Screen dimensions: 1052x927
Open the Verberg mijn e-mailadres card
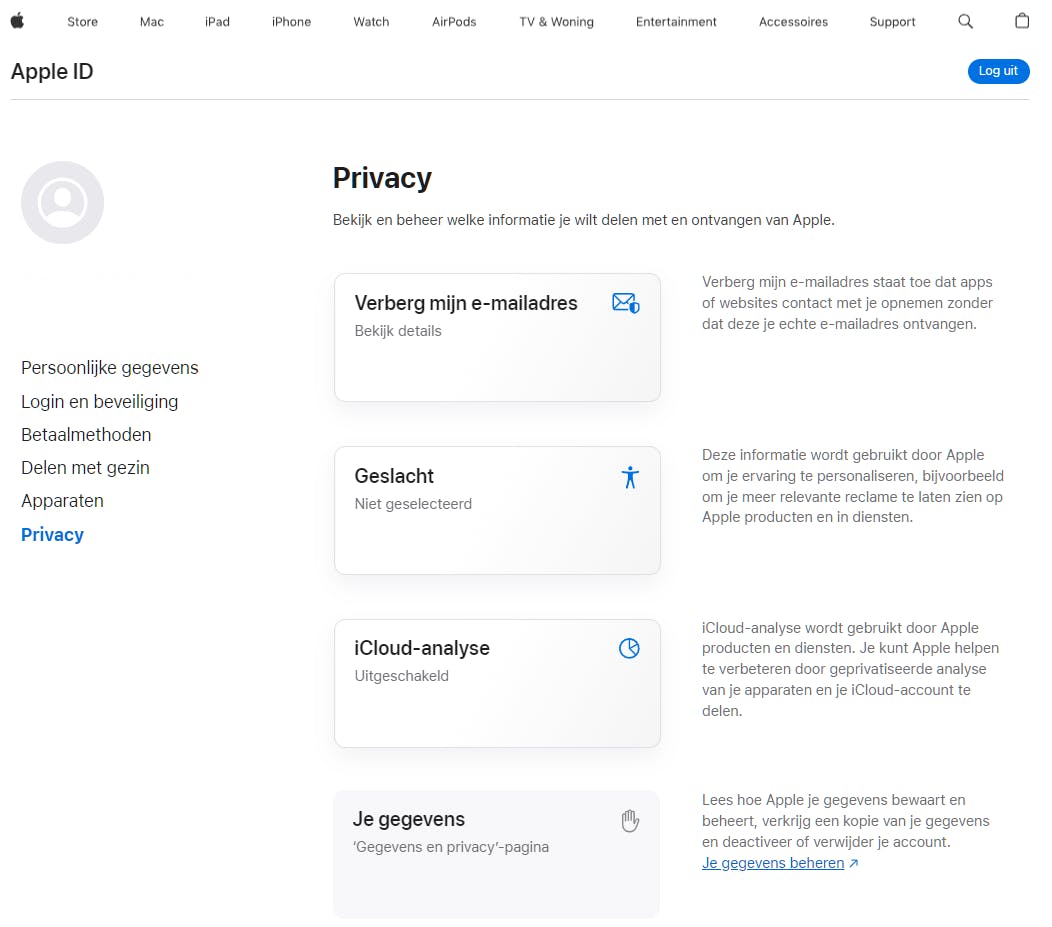point(497,337)
